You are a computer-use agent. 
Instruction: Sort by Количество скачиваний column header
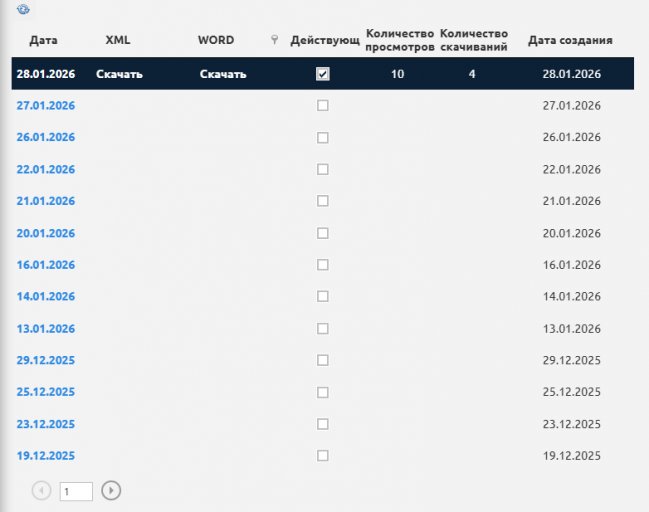tap(474, 40)
